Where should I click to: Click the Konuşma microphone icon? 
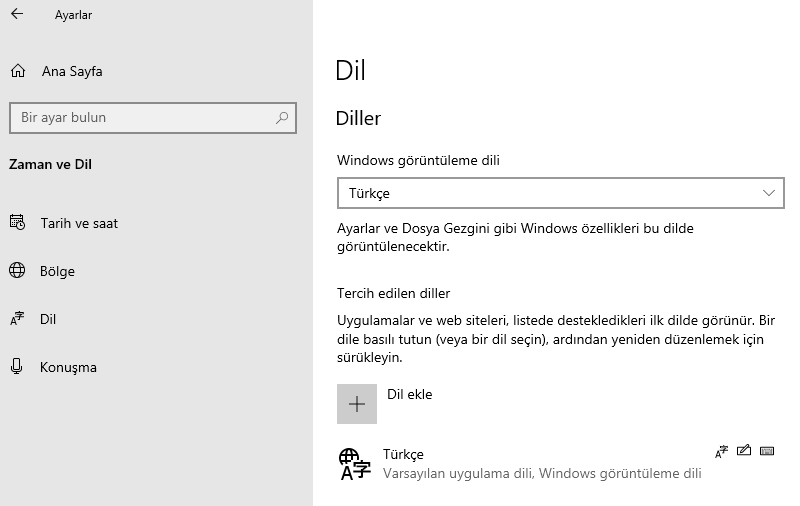tap(16, 366)
